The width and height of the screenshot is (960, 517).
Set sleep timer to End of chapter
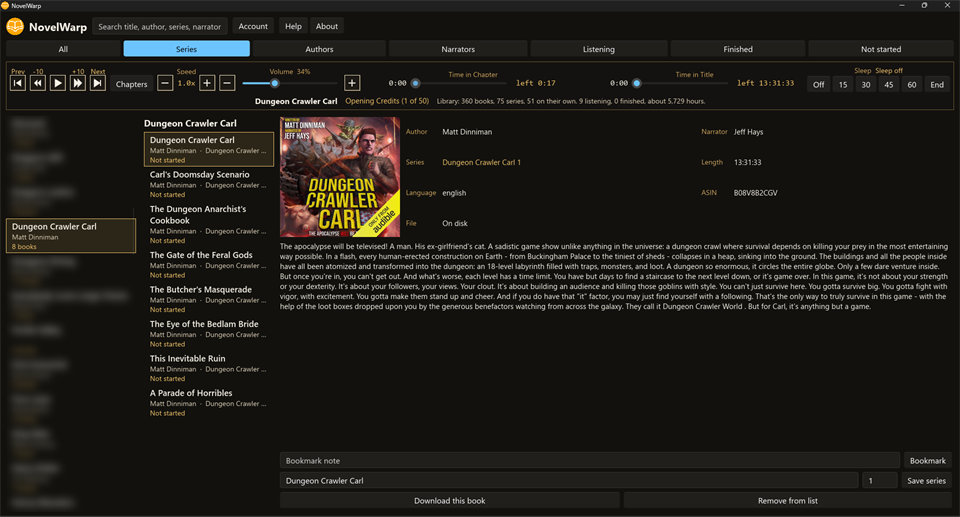pyautogui.click(x=937, y=85)
